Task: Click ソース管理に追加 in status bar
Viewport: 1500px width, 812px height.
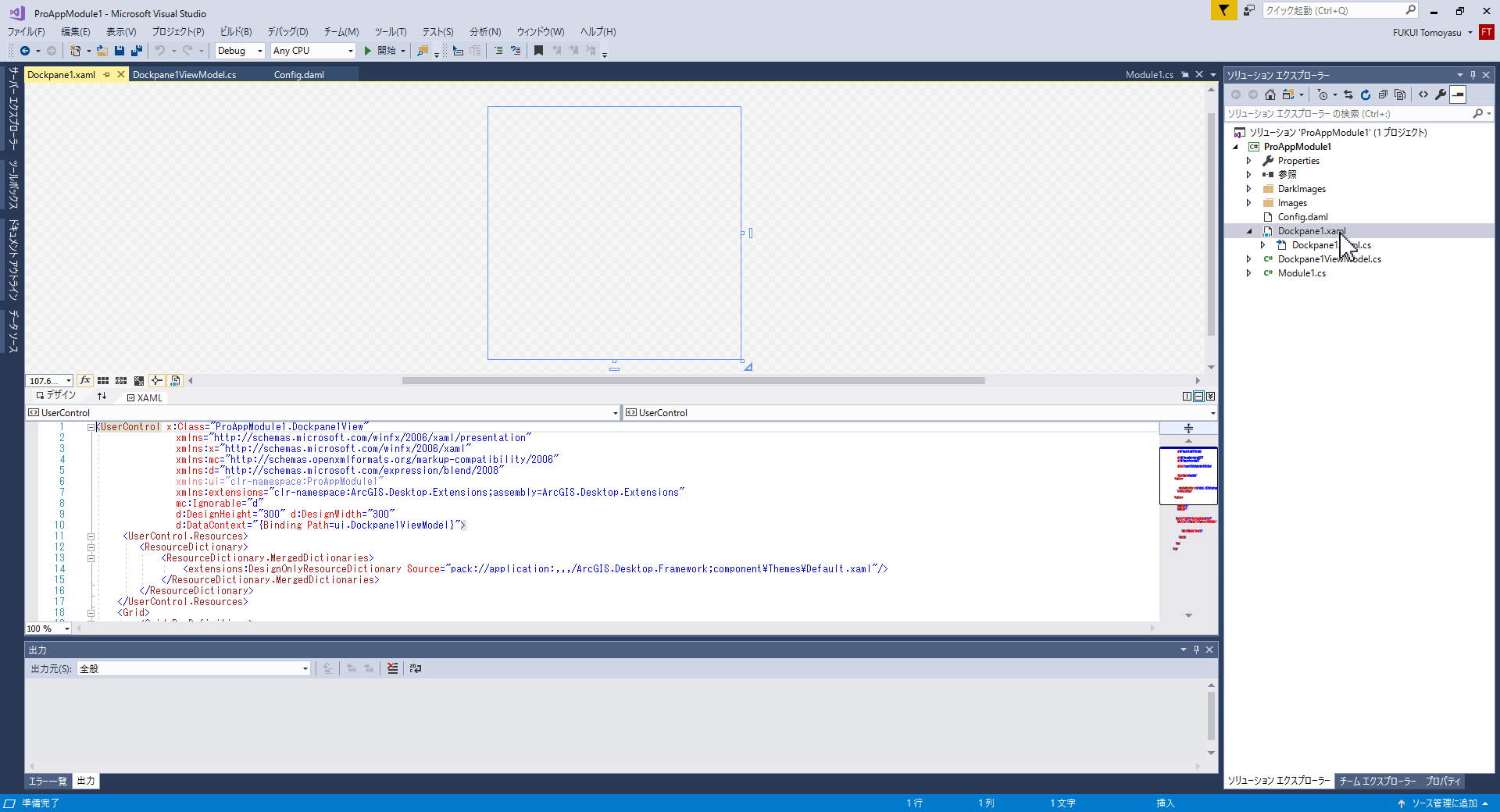Action: [x=1445, y=803]
